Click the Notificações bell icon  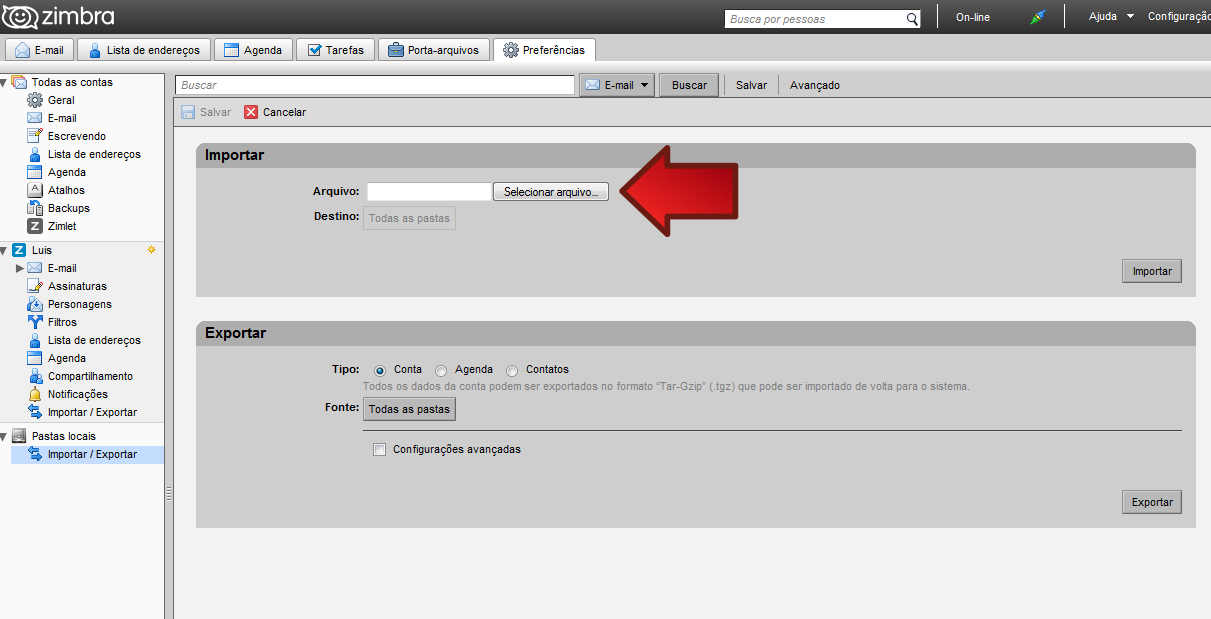click(x=35, y=394)
